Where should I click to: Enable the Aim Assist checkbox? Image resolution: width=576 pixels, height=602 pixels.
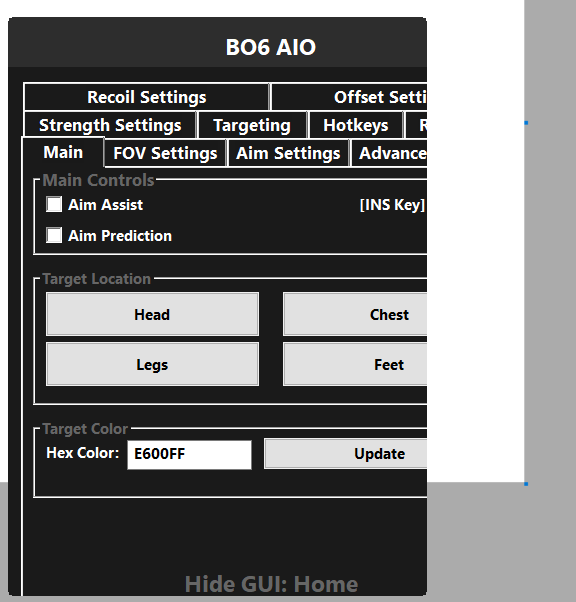54,204
